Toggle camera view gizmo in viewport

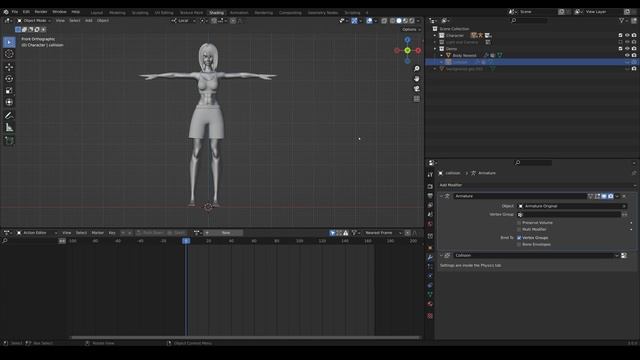417,89
